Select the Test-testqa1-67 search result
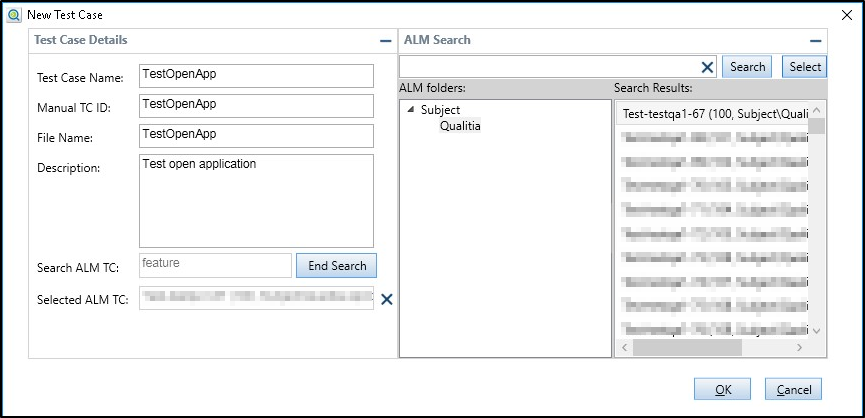 tap(714, 114)
